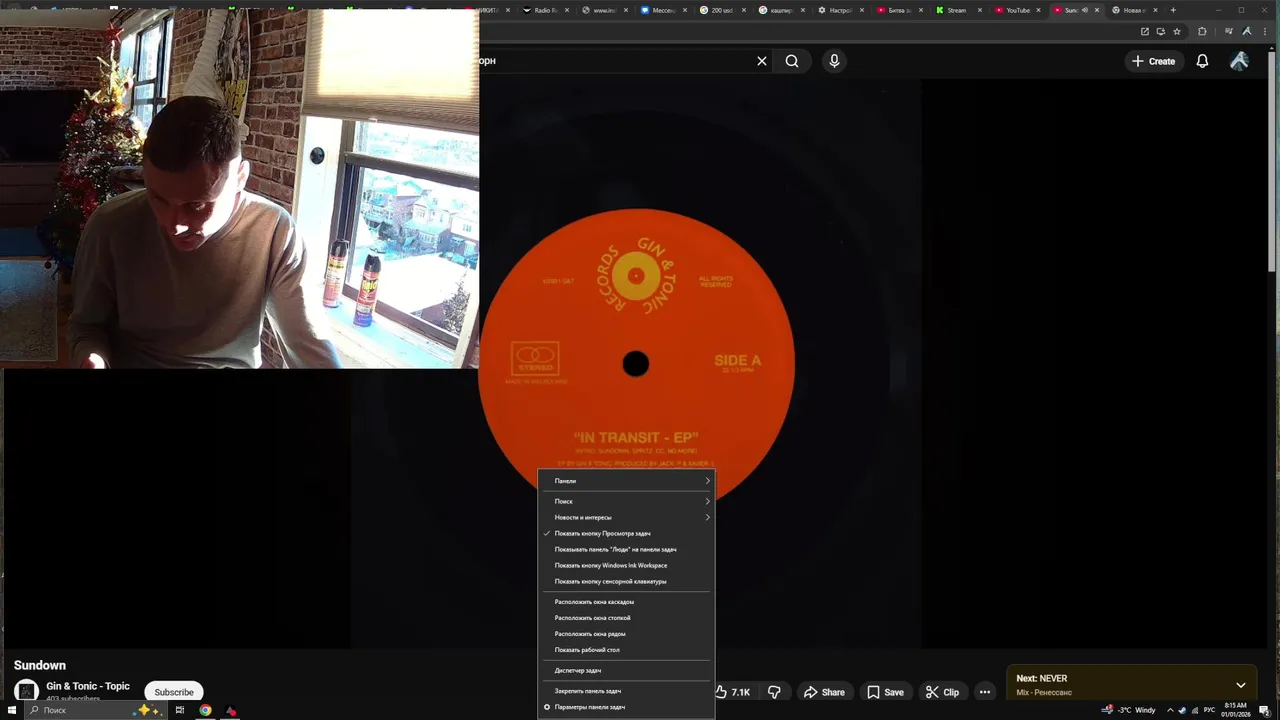Viewport: 1280px width, 720px height.
Task: Select Показать рабочий стол
Action: tap(627, 650)
